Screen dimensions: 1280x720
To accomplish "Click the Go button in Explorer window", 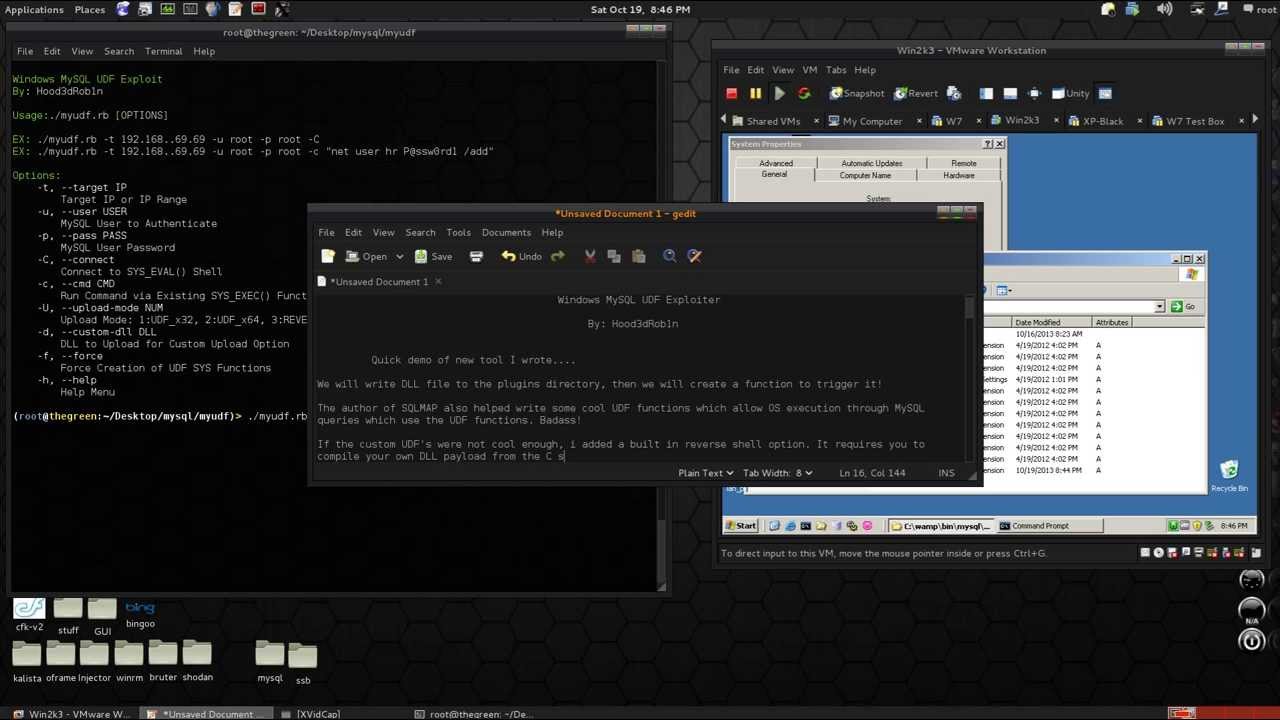I will [x=1184, y=306].
